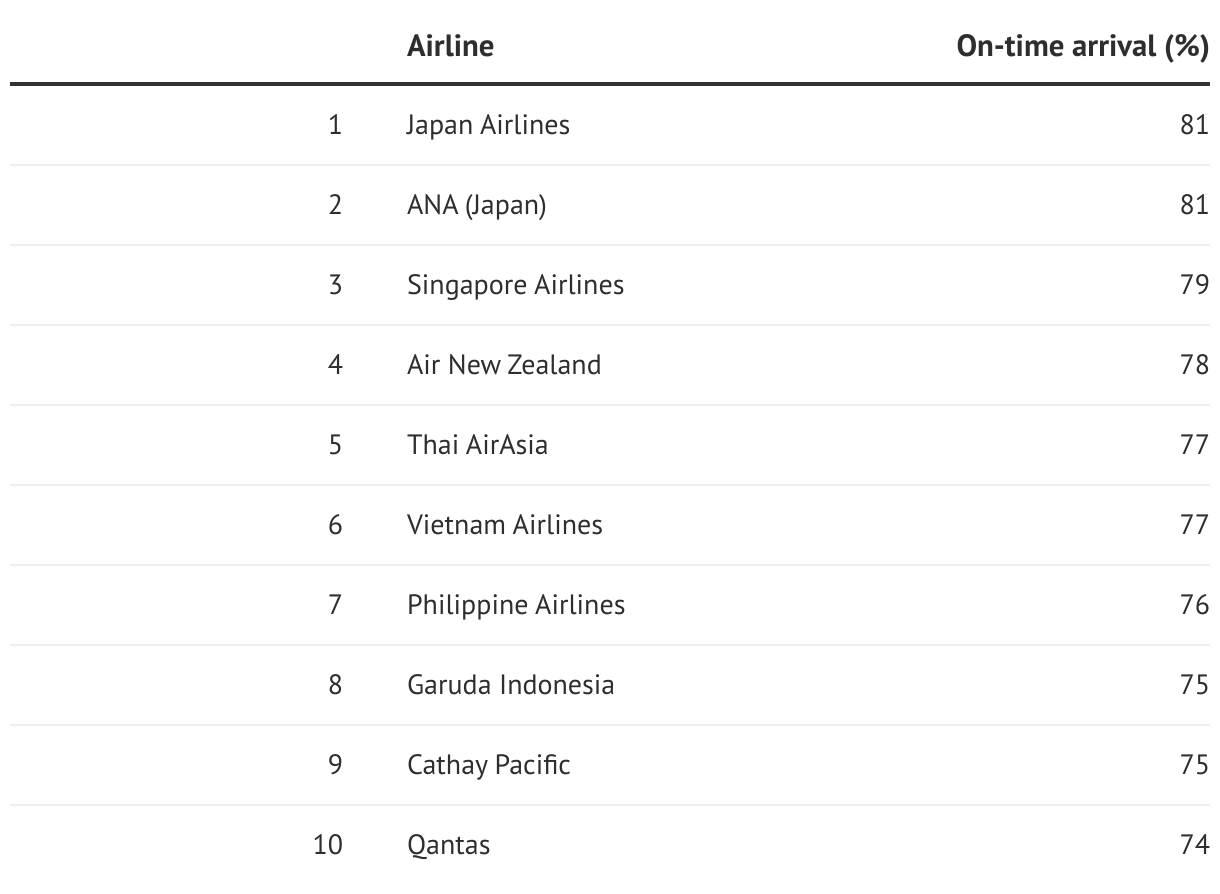1220x894 pixels.
Task: Click Qantas' on-time value 74
Action: pyautogui.click(x=1194, y=845)
